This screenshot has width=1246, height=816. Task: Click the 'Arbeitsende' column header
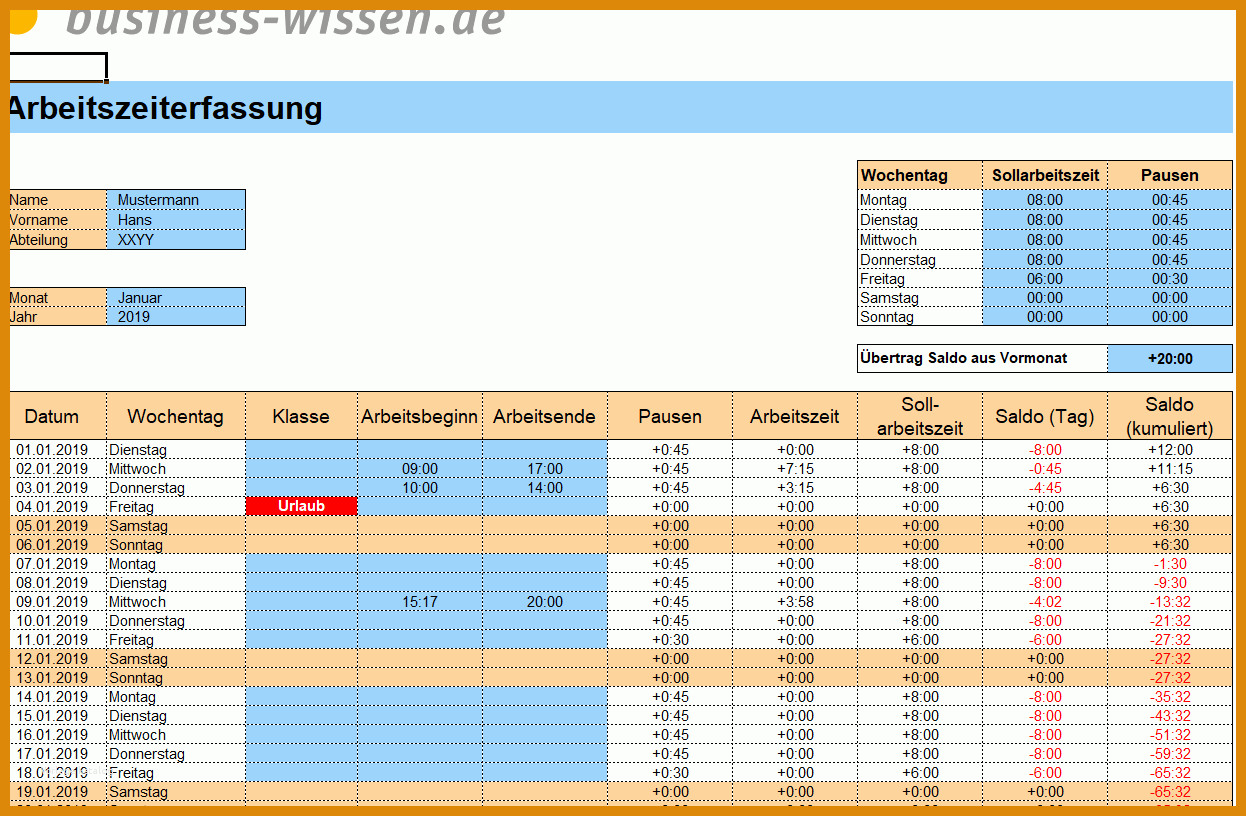pos(545,416)
